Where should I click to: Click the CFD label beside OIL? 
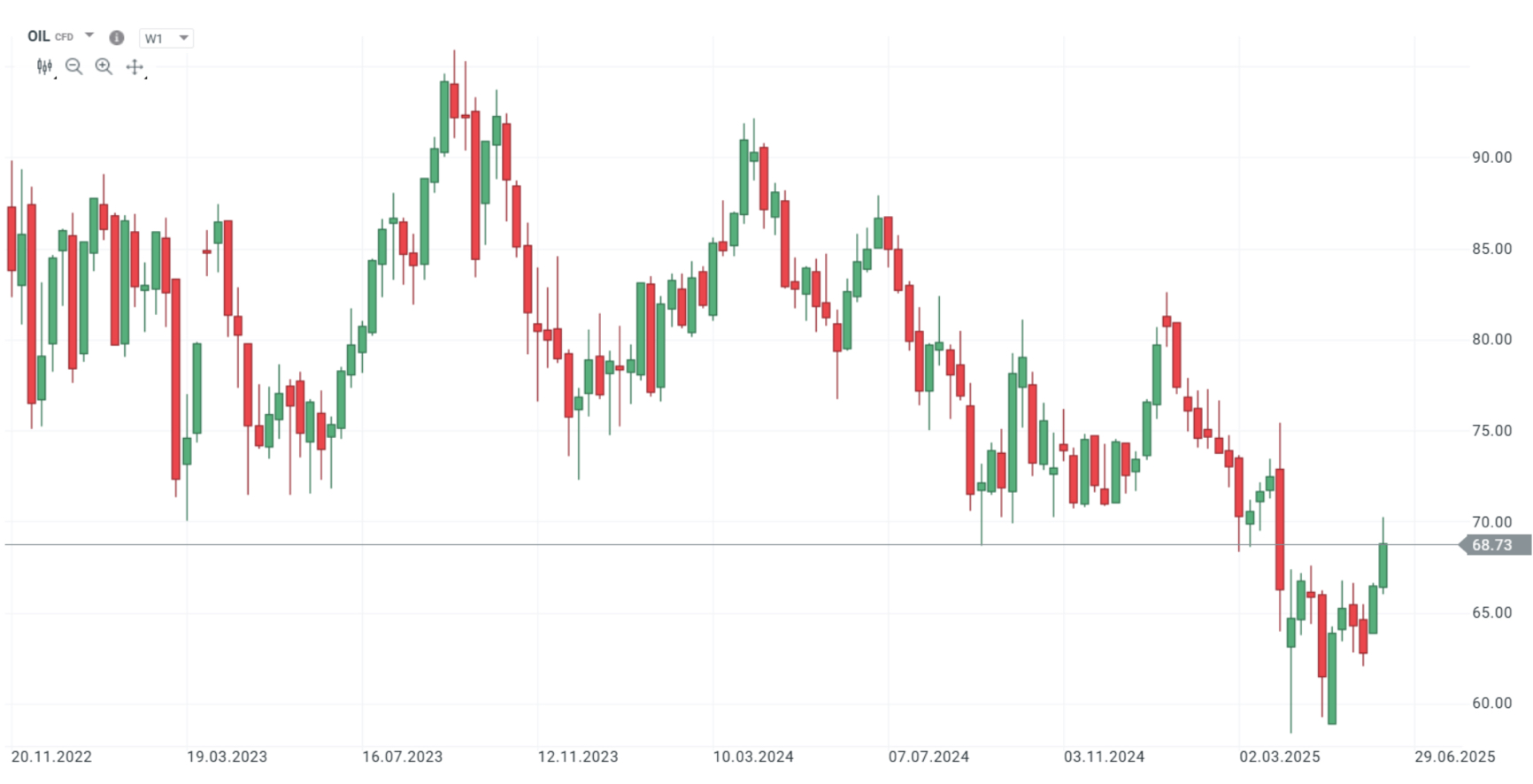[64, 37]
